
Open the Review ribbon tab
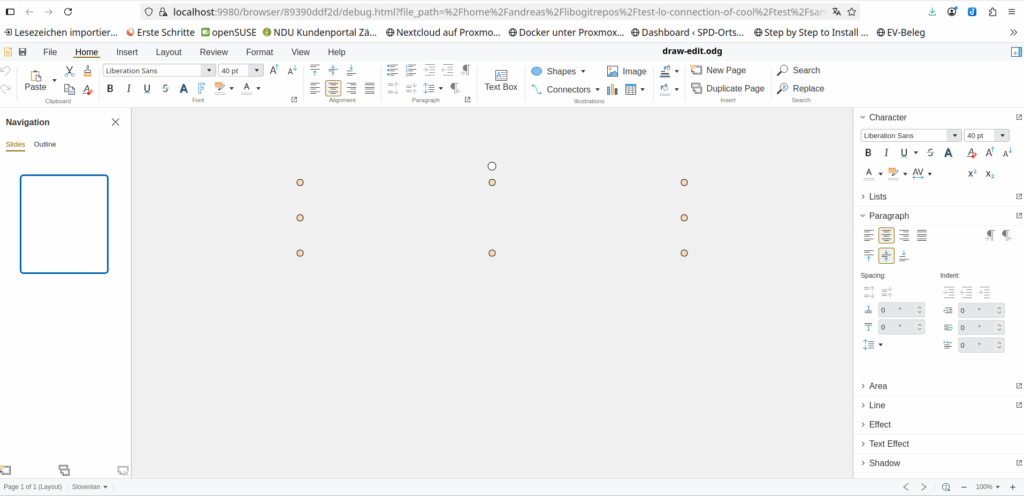pyautogui.click(x=214, y=52)
